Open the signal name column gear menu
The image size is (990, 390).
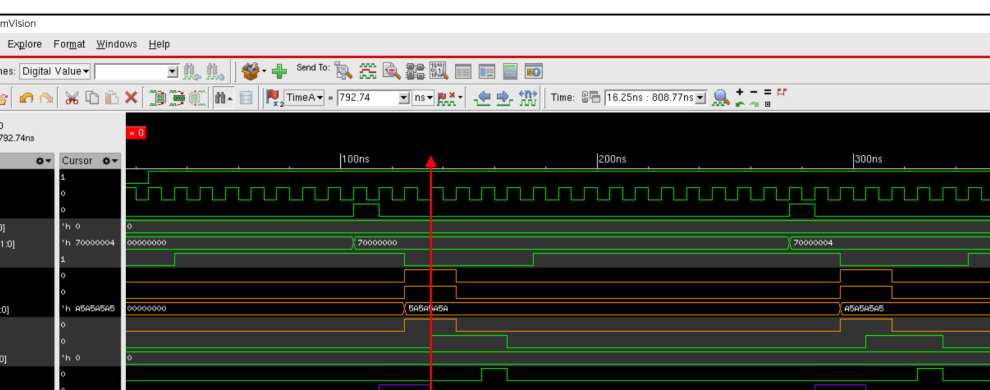[44, 161]
